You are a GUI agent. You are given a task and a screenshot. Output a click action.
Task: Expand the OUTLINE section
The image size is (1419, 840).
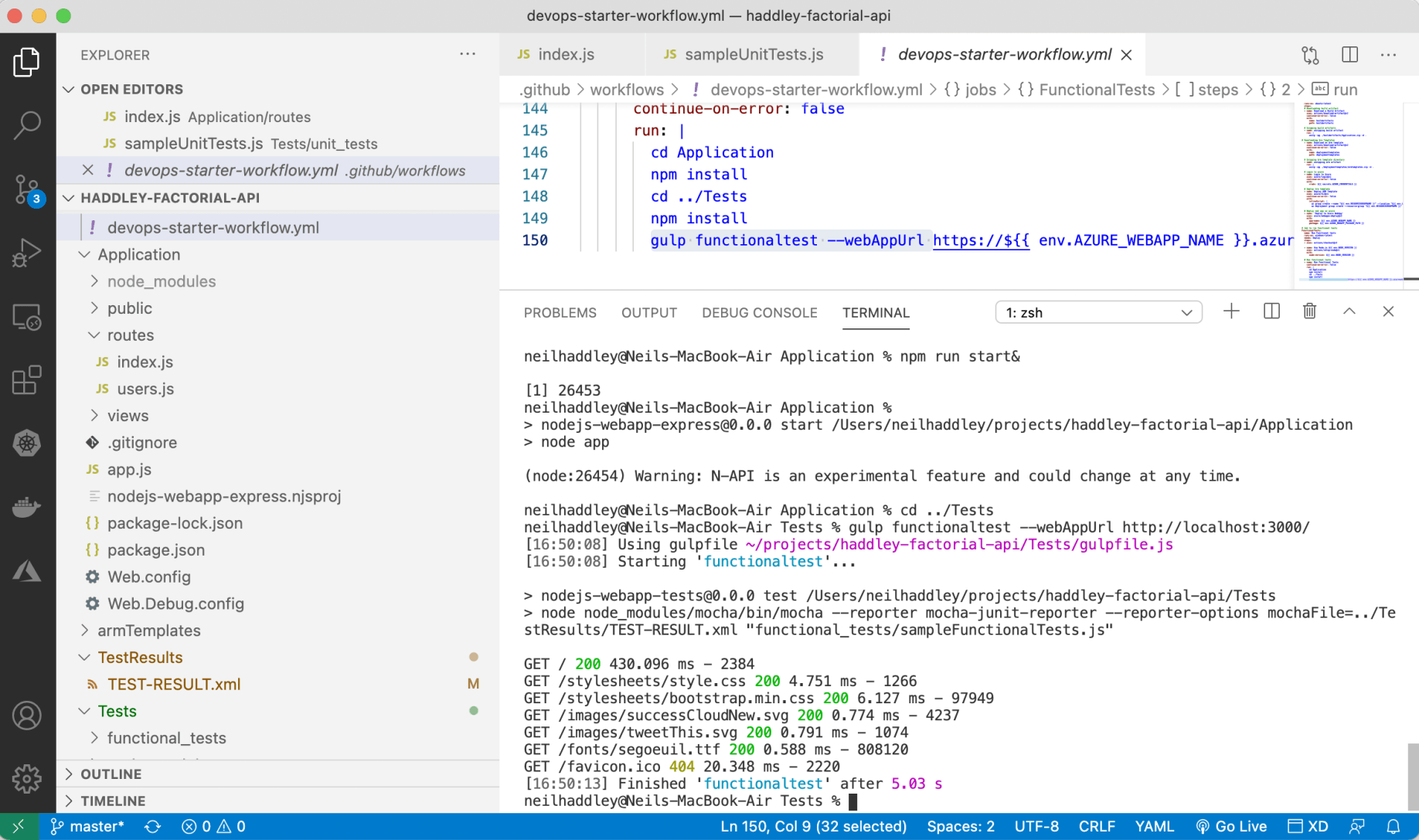(111, 774)
